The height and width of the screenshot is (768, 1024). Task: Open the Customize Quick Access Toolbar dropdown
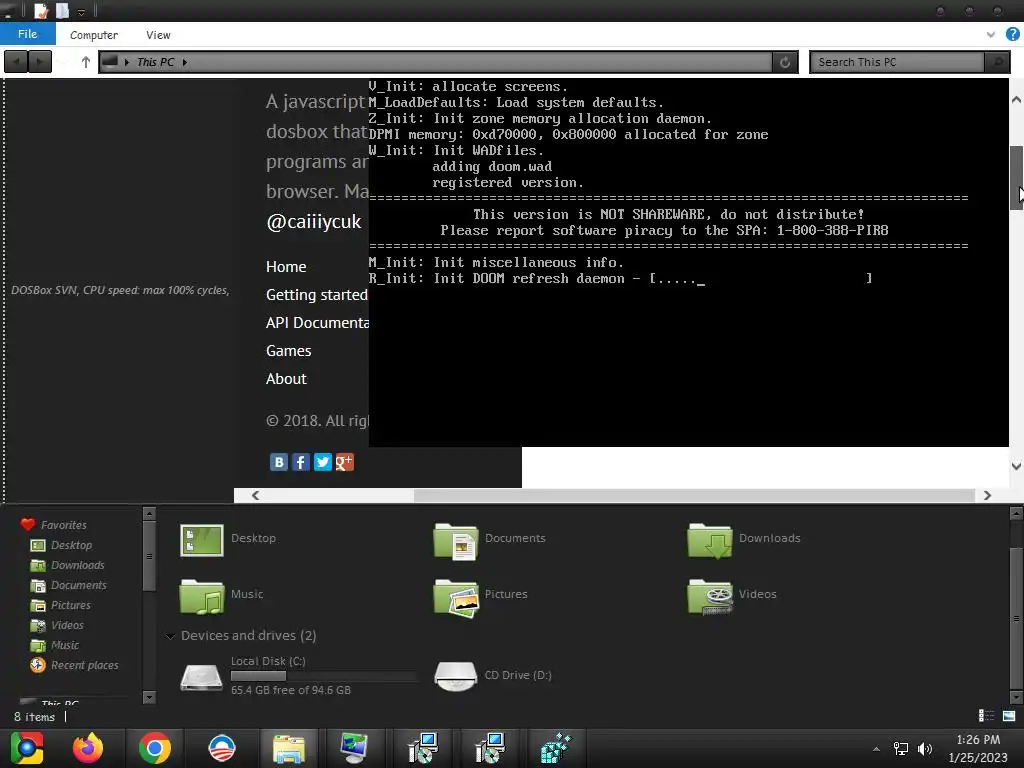(82, 12)
